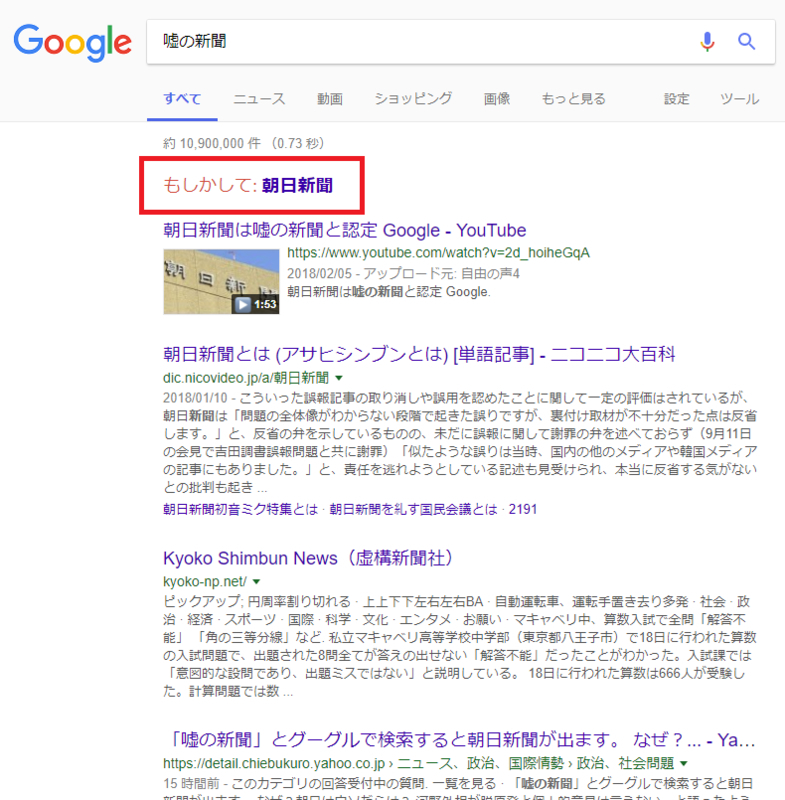This screenshot has height=800, width=785.
Task: Click the suggested term 朝日新聞
Action: click(297, 185)
